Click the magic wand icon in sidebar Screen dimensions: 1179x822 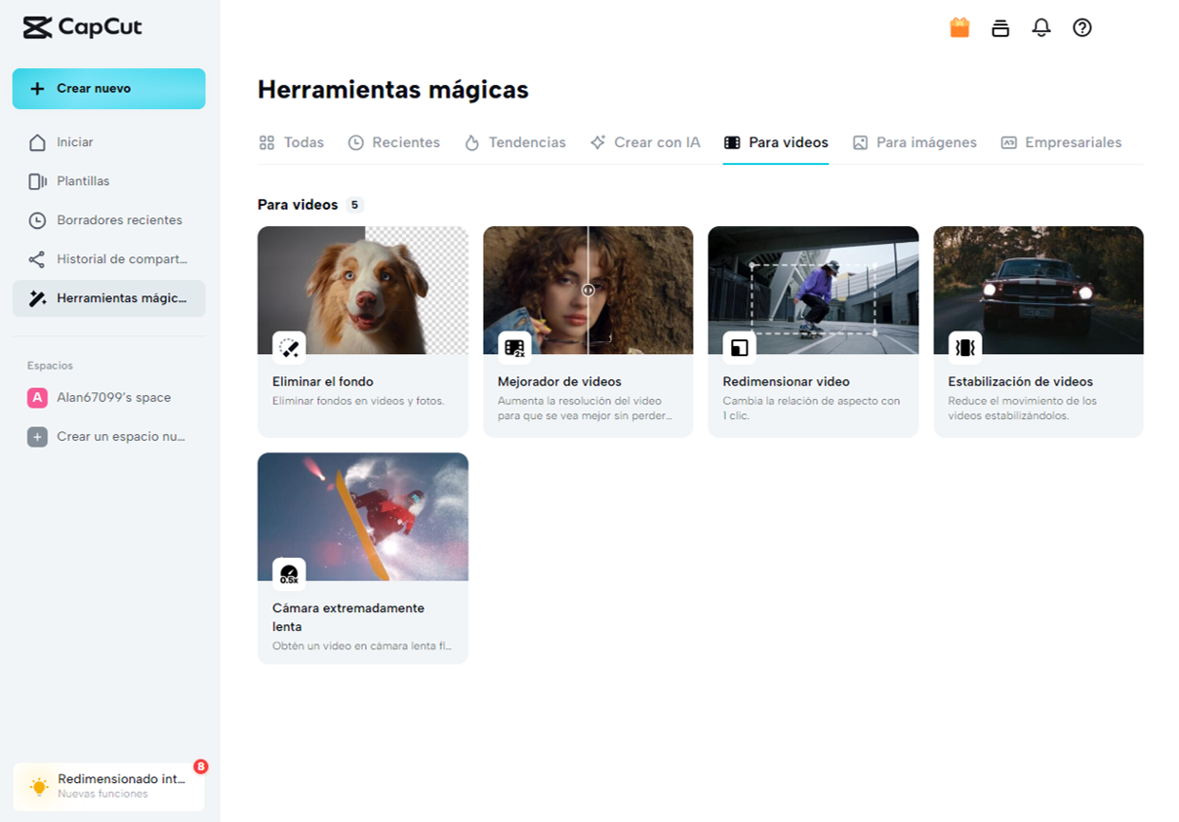click(37, 299)
